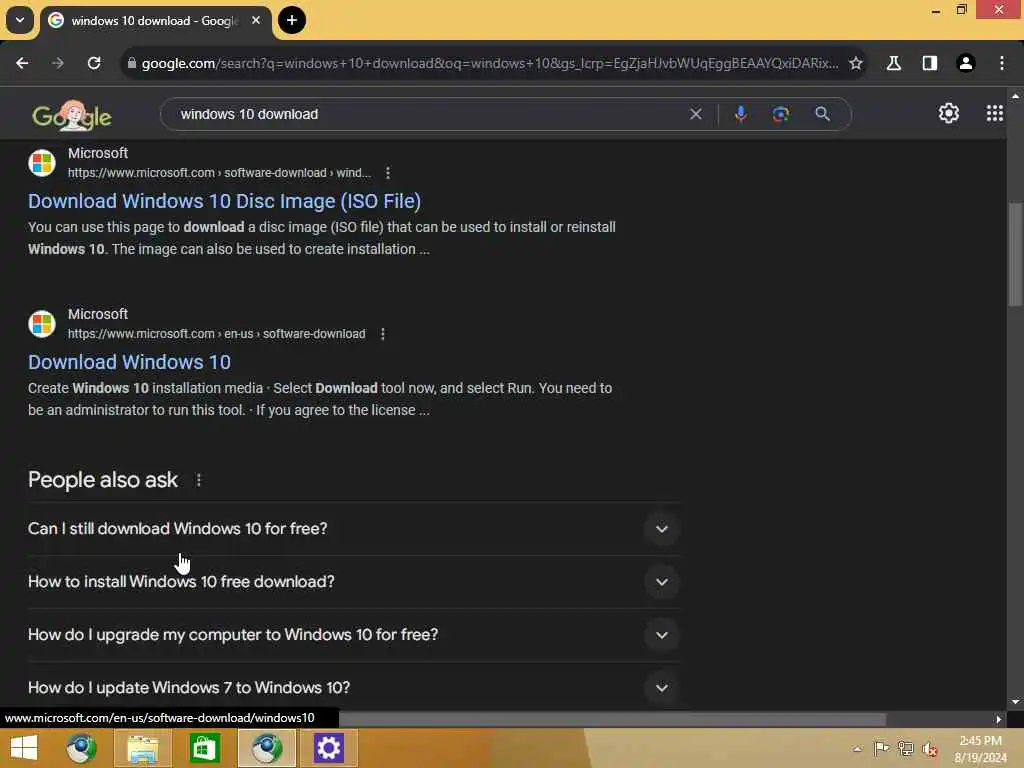Screen dimensions: 1024x768
Task: Open the network tray icon
Action: click(x=905, y=748)
